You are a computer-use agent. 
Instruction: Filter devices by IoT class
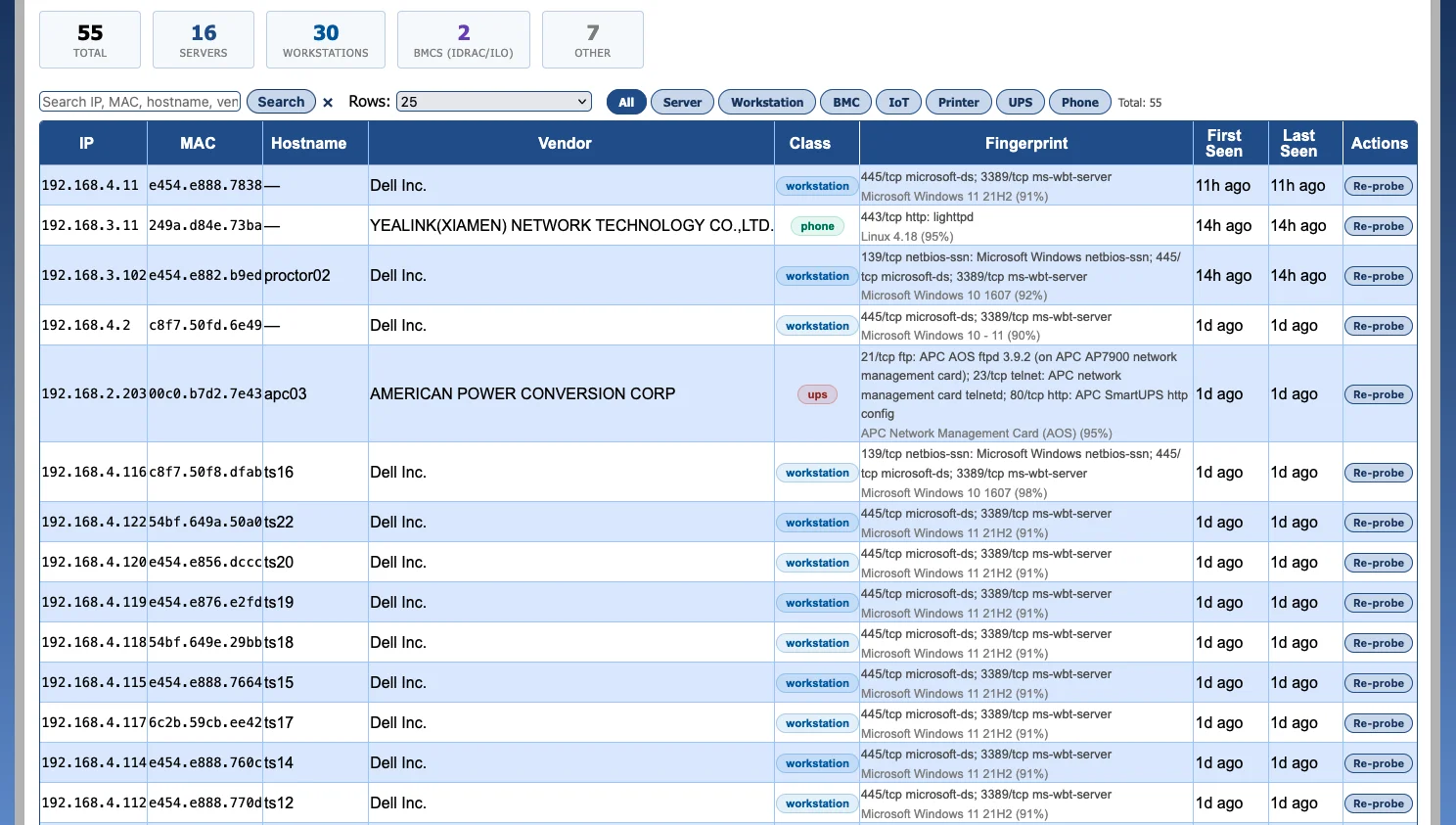point(898,102)
